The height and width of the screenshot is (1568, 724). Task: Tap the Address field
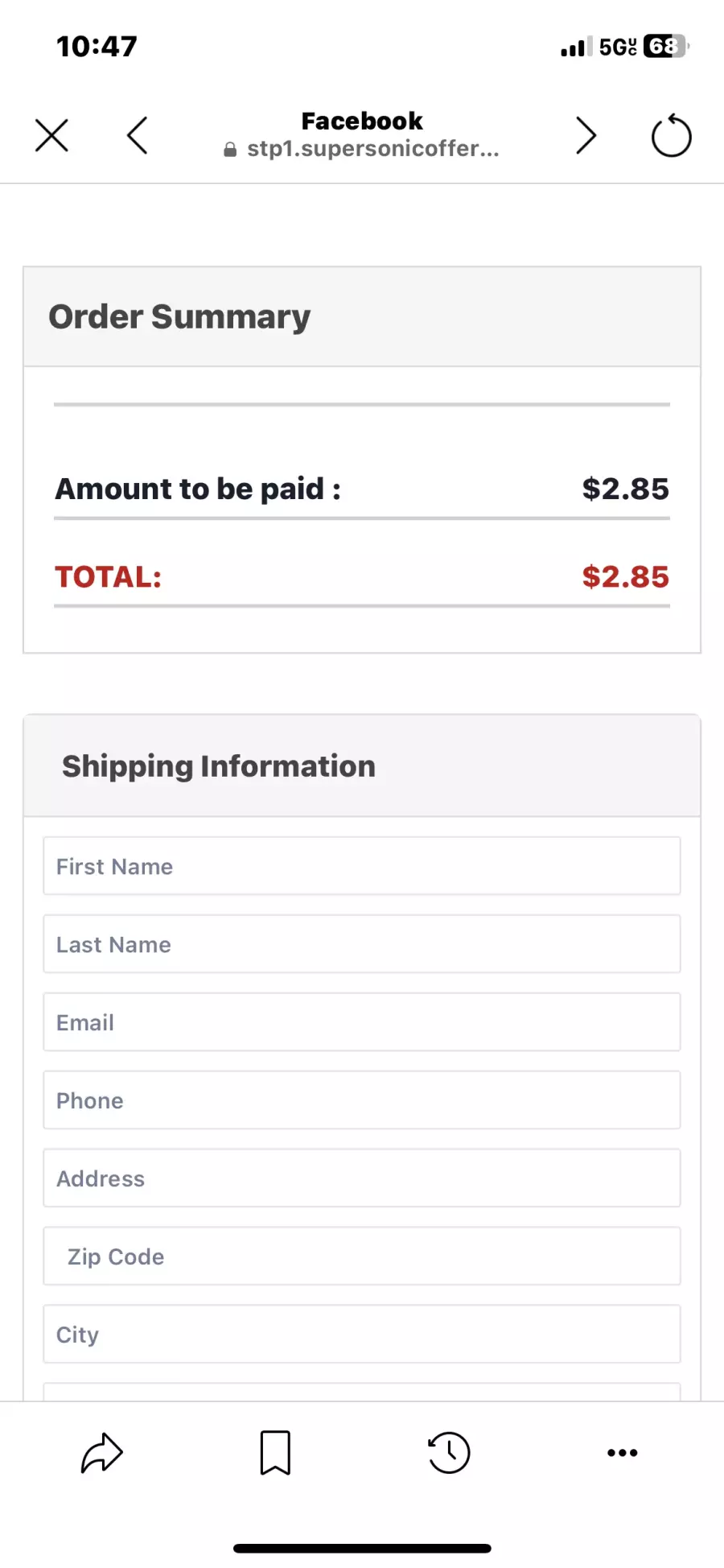click(x=362, y=1178)
